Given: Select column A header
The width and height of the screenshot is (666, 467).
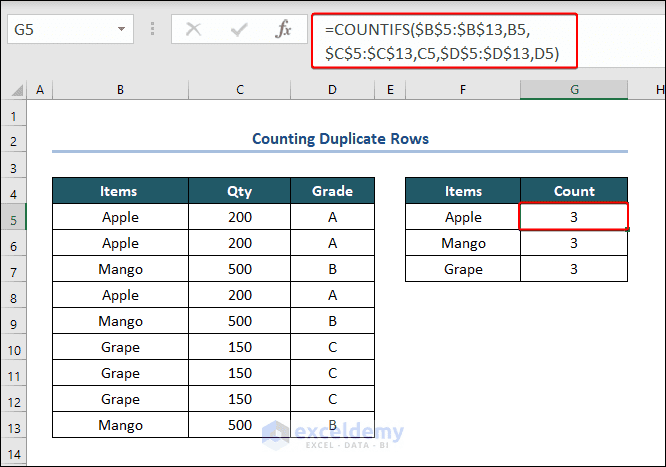Looking at the screenshot, I should [x=40, y=90].
